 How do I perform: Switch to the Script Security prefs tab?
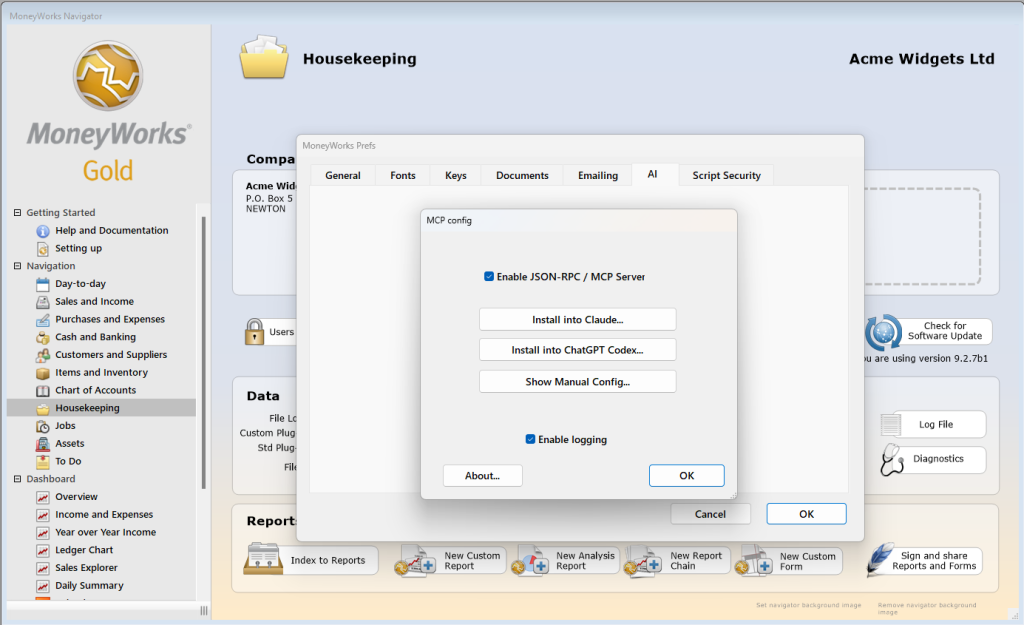coord(726,175)
